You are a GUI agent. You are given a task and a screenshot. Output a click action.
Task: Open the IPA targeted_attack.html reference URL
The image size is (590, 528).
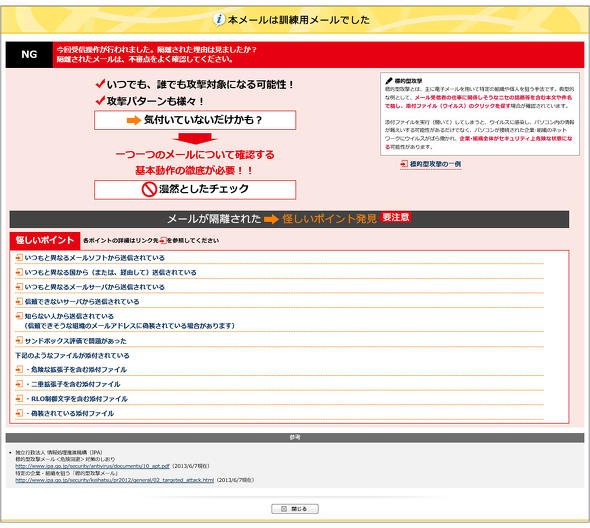point(114,480)
